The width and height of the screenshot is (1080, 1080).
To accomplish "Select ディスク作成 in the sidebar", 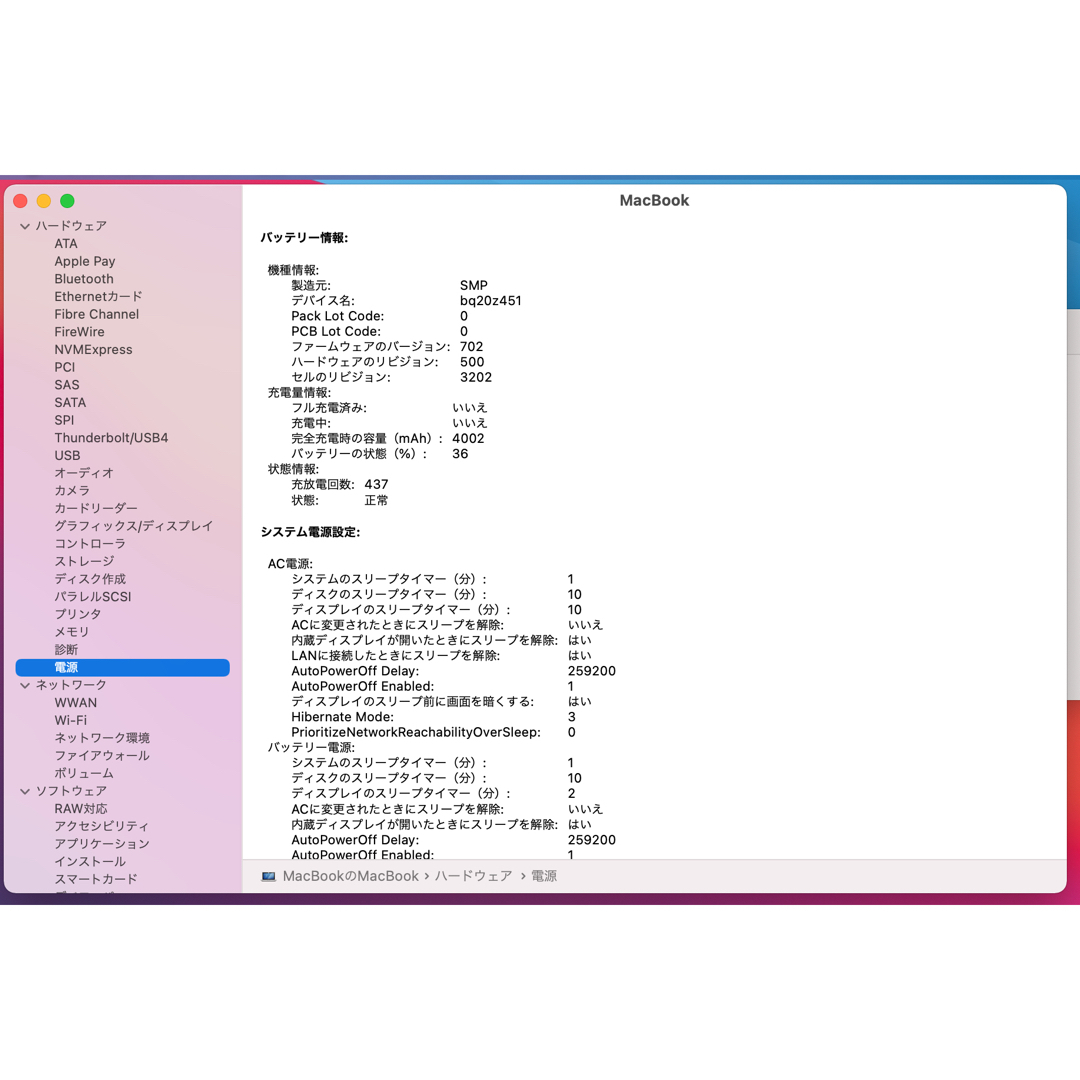I will [x=90, y=579].
